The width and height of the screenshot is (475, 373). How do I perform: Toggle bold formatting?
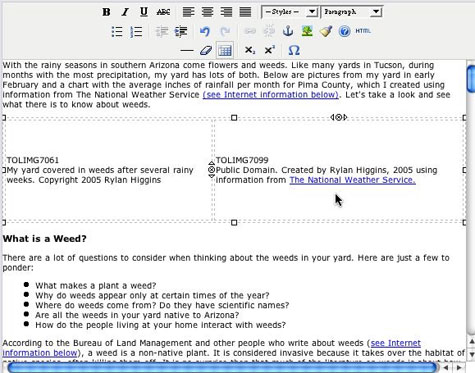106,12
